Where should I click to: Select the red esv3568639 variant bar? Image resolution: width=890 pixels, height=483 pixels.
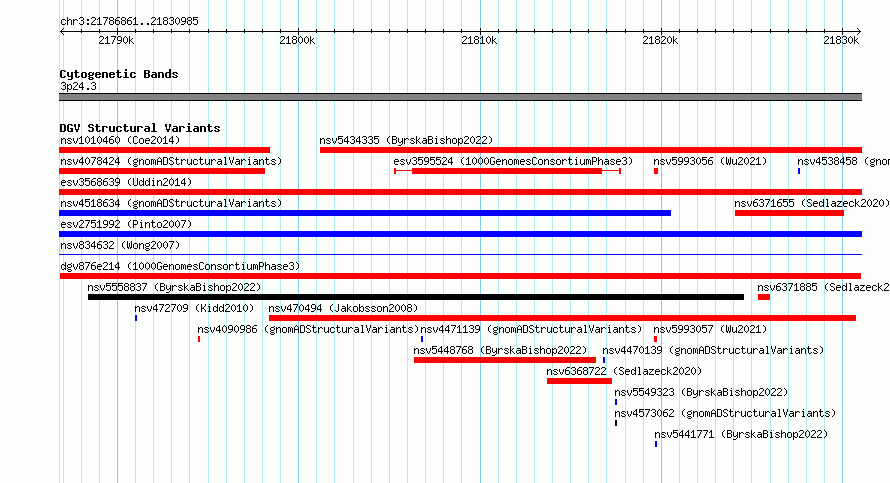point(461,192)
